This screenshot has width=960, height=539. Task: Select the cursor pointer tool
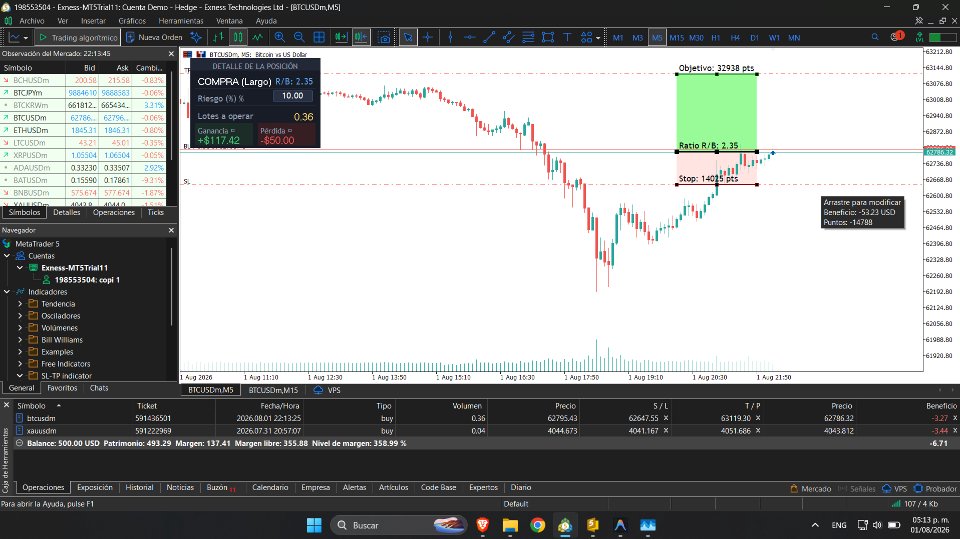coord(408,37)
